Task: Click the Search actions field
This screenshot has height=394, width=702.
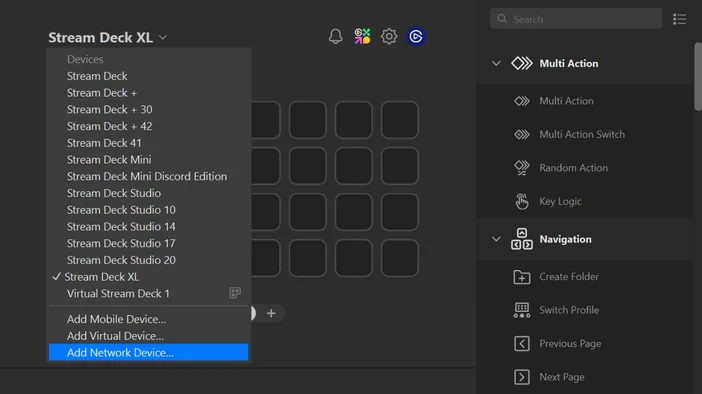Action: click(x=576, y=19)
